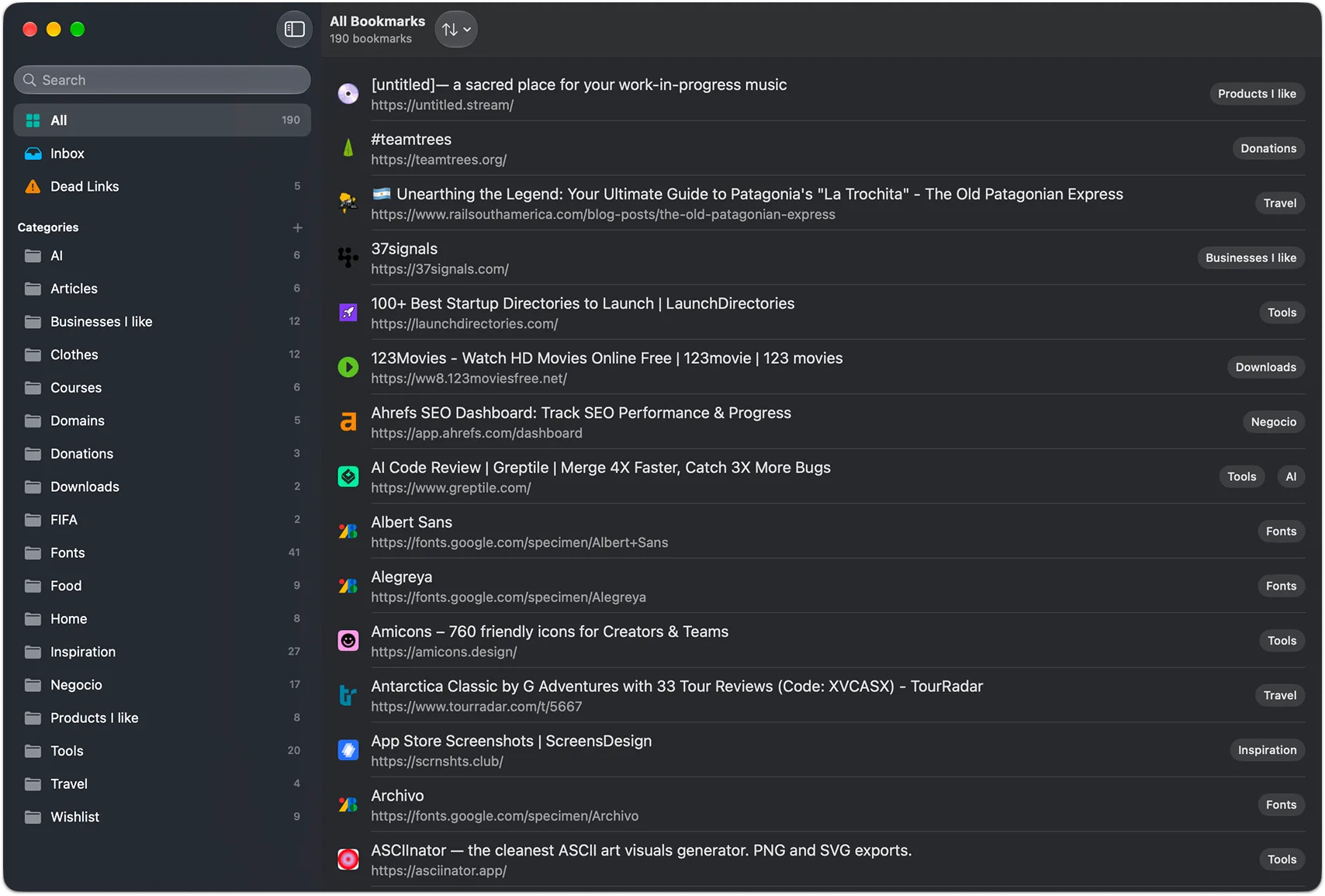Open the Downloads category in sidebar

coord(162,487)
